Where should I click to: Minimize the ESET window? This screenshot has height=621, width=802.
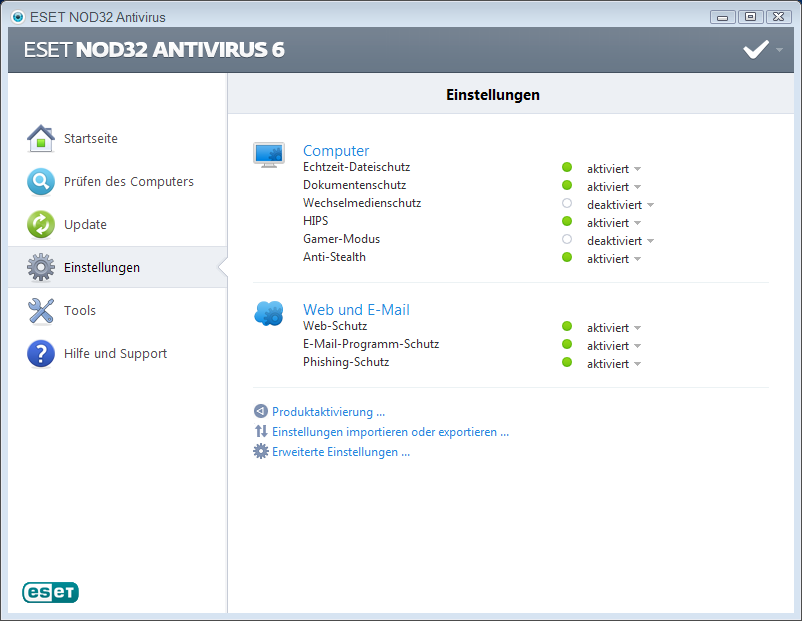click(723, 17)
